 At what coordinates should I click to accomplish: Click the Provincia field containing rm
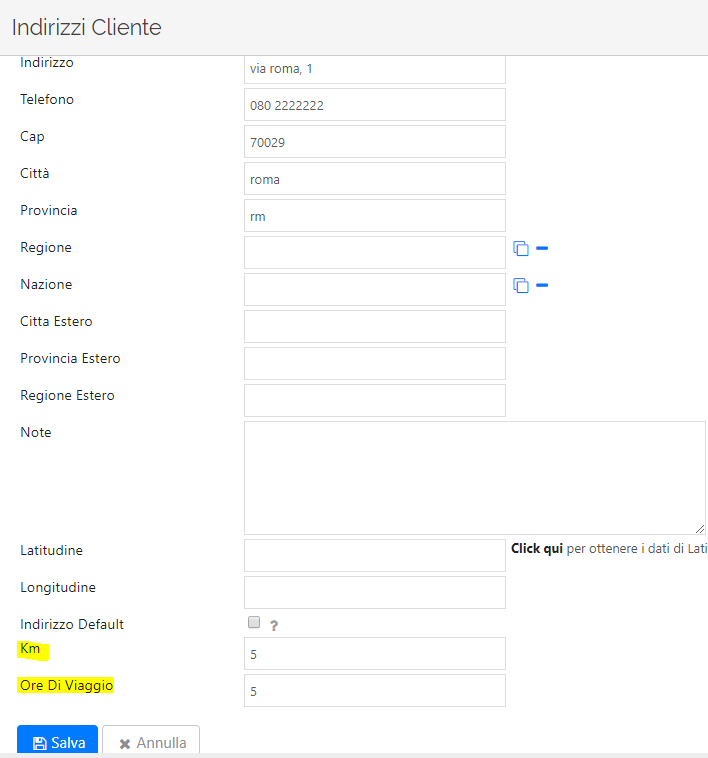point(375,216)
